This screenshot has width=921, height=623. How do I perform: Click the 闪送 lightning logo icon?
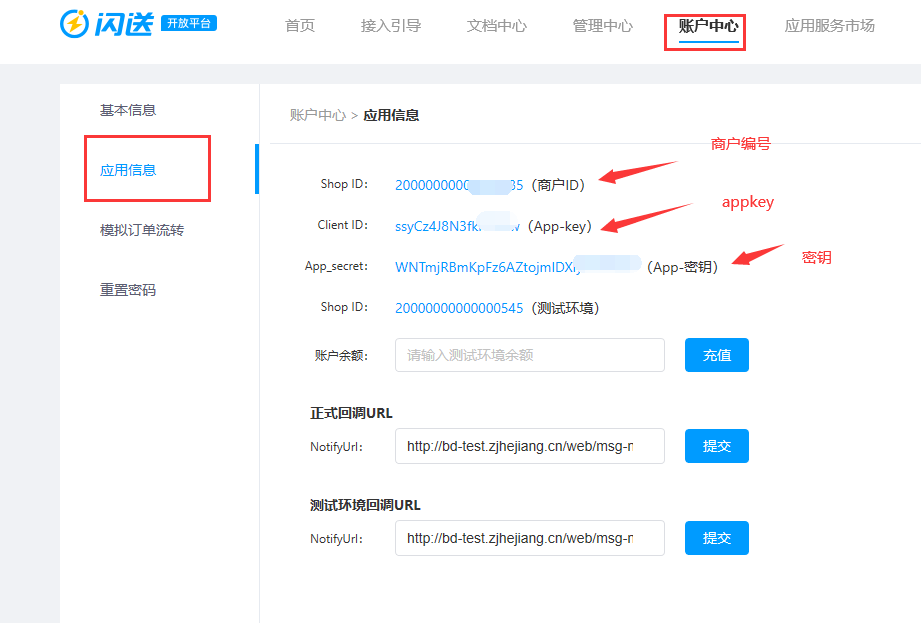[x=75, y=24]
